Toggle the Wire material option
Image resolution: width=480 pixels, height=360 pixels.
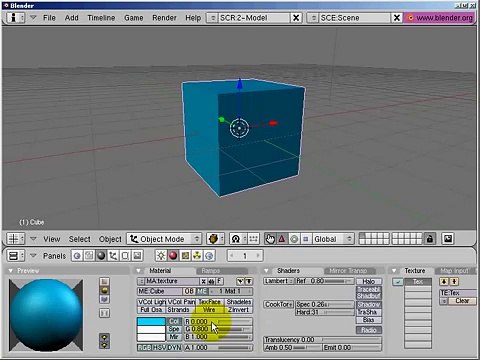tap(209, 310)
